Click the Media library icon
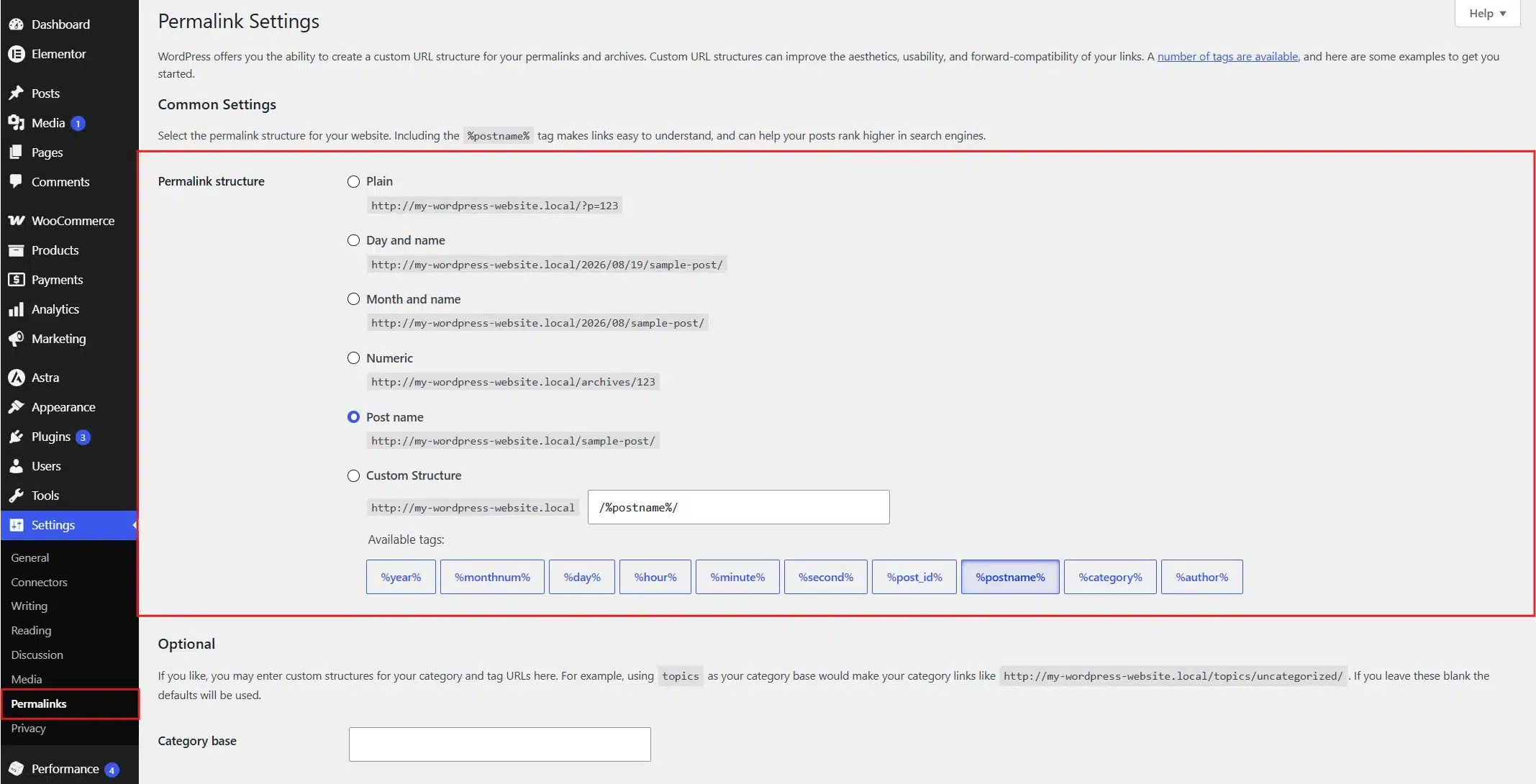Screen dimensions: 1536x784 pyautogui.click(x=16, y=123)
